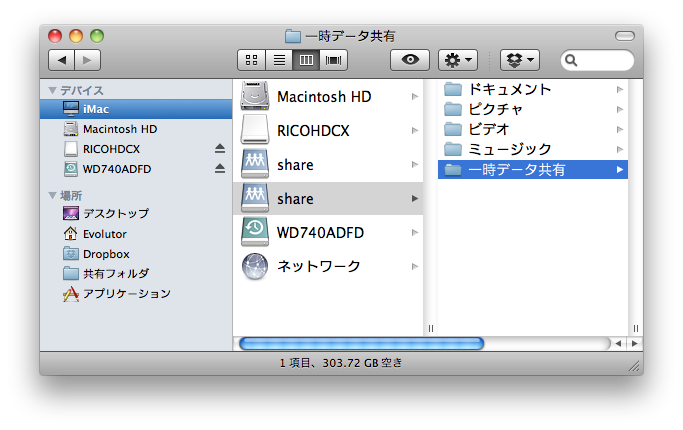Select the 一時データ共有 folder row
683x430 pixels.
533,169
